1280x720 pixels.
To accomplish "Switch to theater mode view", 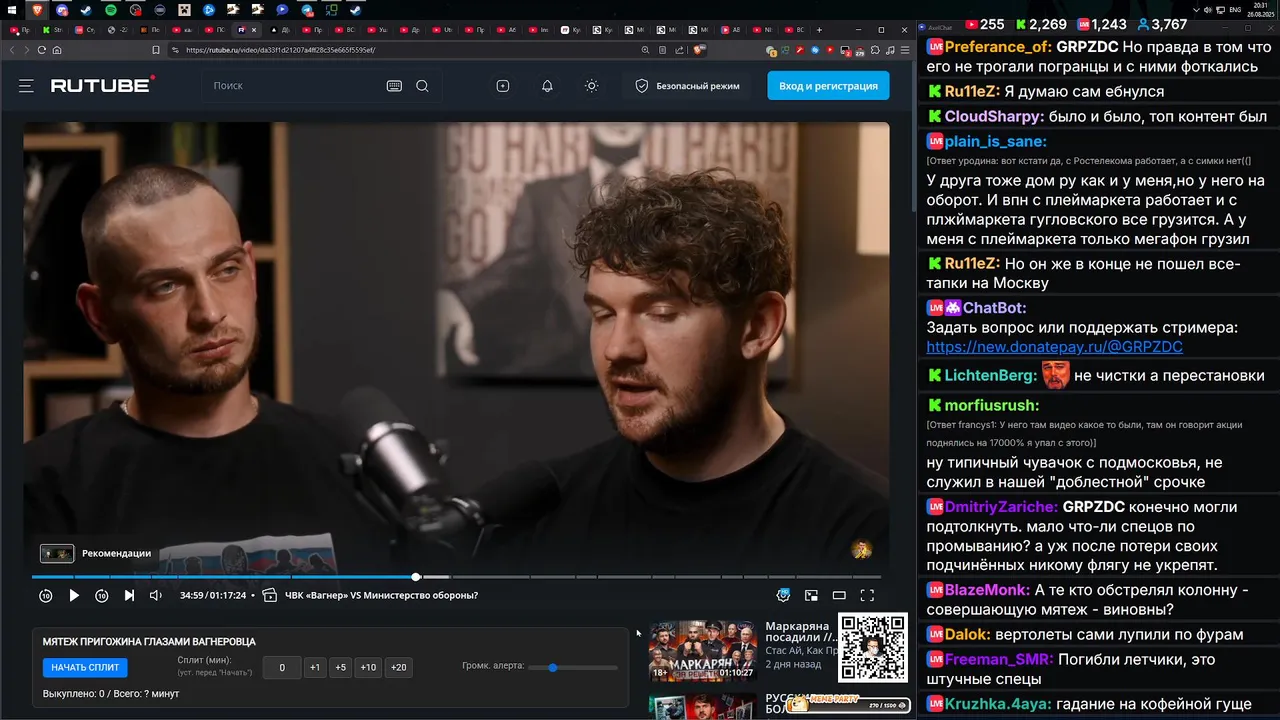I will pos(839,595).
